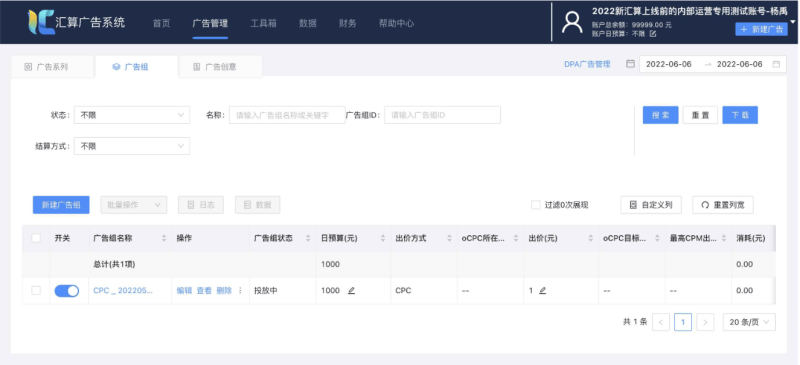
Task: Click the end date 2022-06-06 field
Action: [x=740, y=64]
